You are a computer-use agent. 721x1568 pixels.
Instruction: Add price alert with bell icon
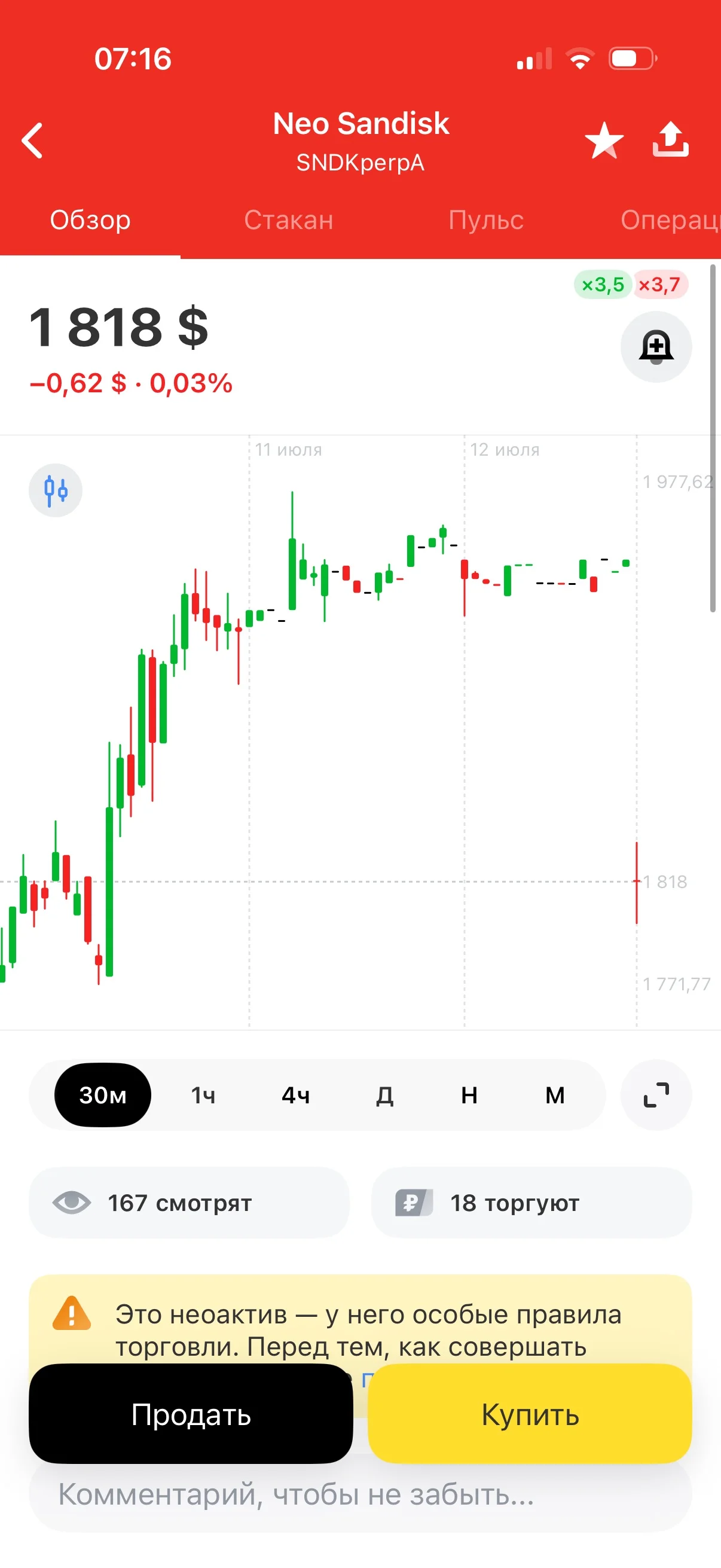[656, 347]
